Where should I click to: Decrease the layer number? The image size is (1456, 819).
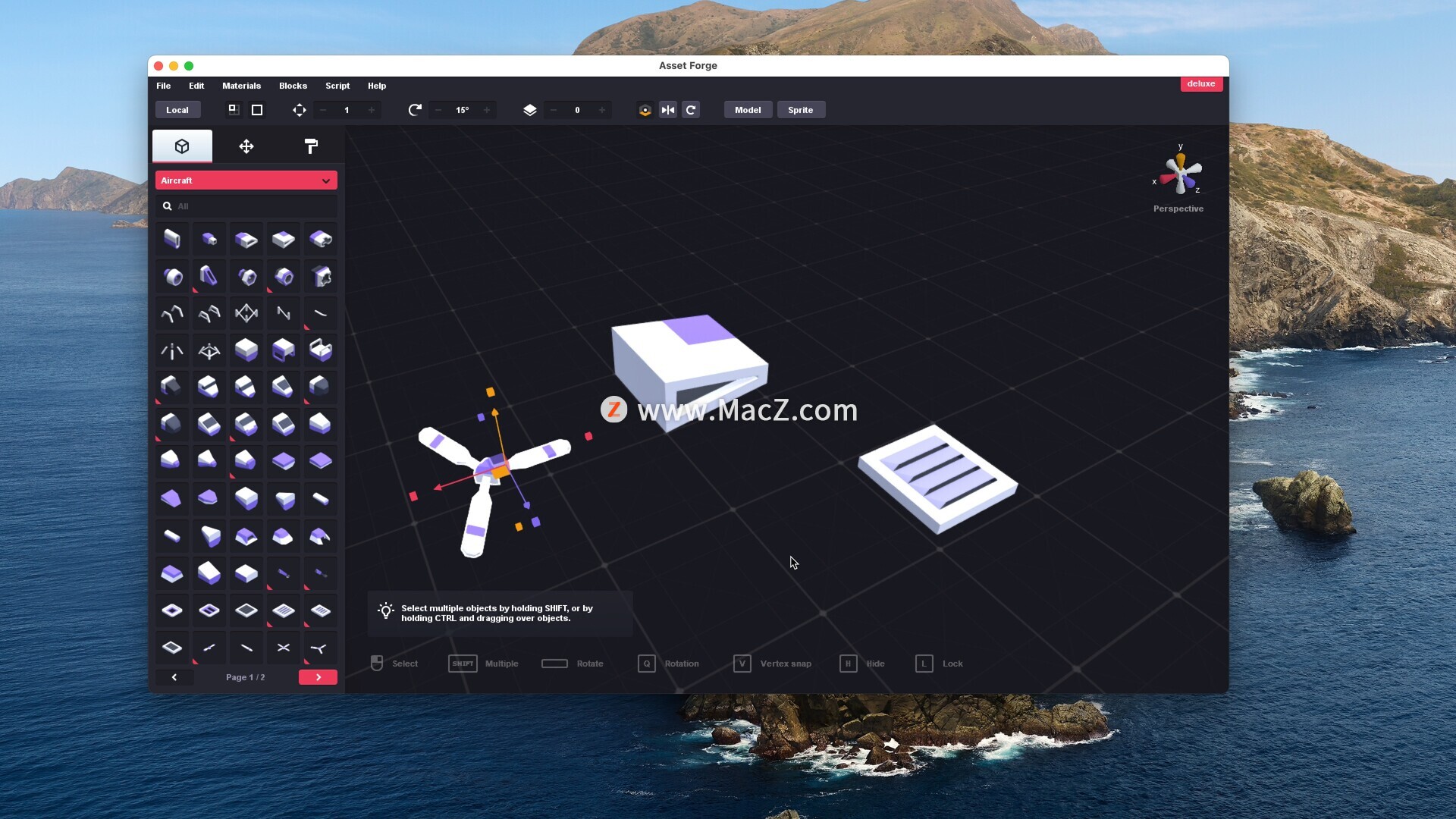(x=554, y=110)
